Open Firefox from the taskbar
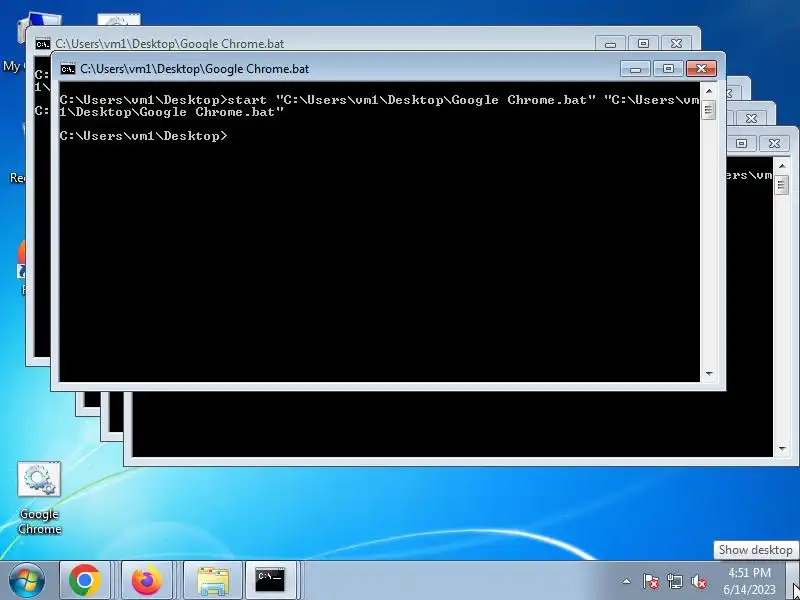Viewport: 800px width, 600px height. point(146,580)
